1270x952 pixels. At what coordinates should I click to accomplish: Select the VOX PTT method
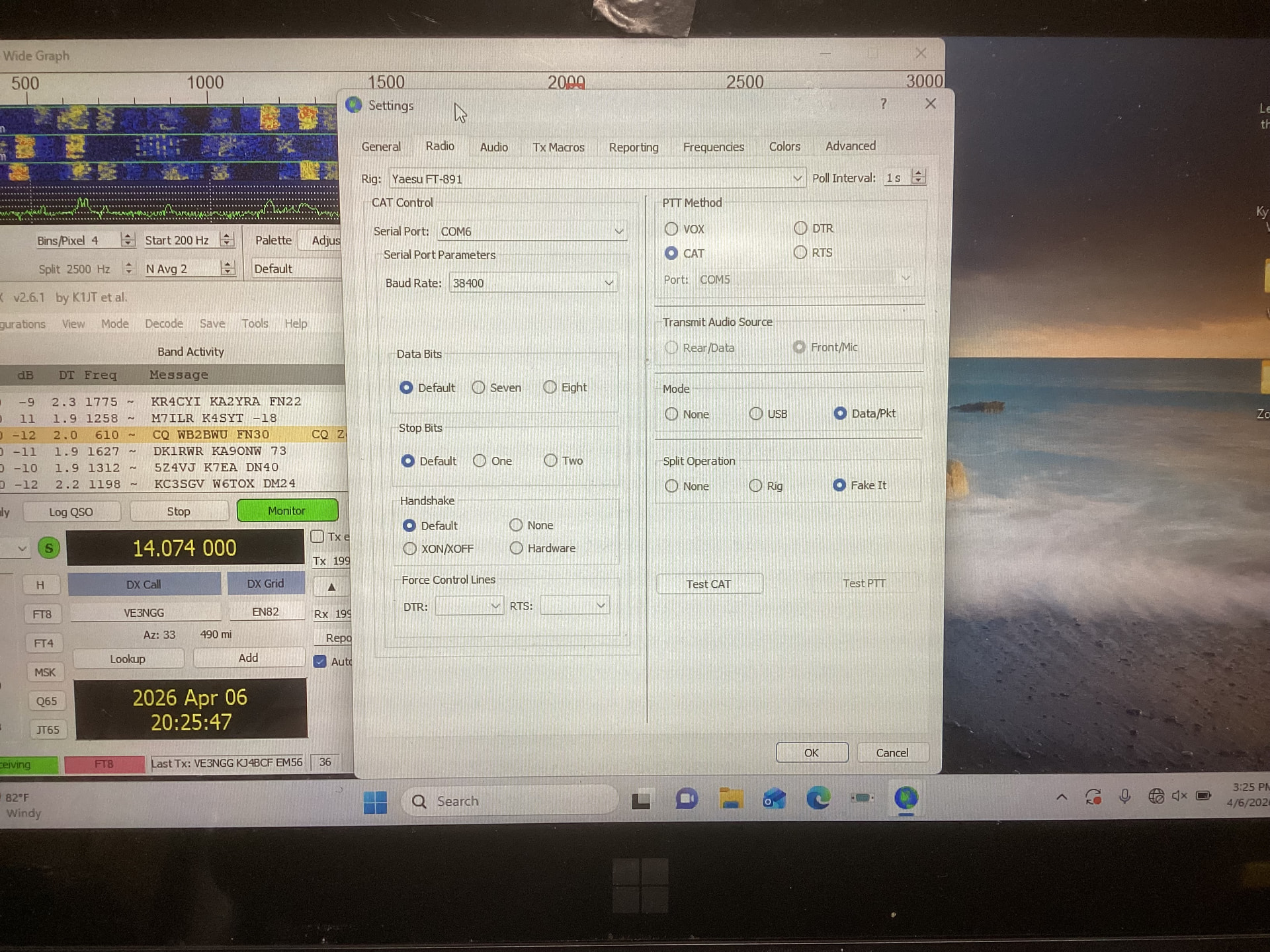point(671,229)
